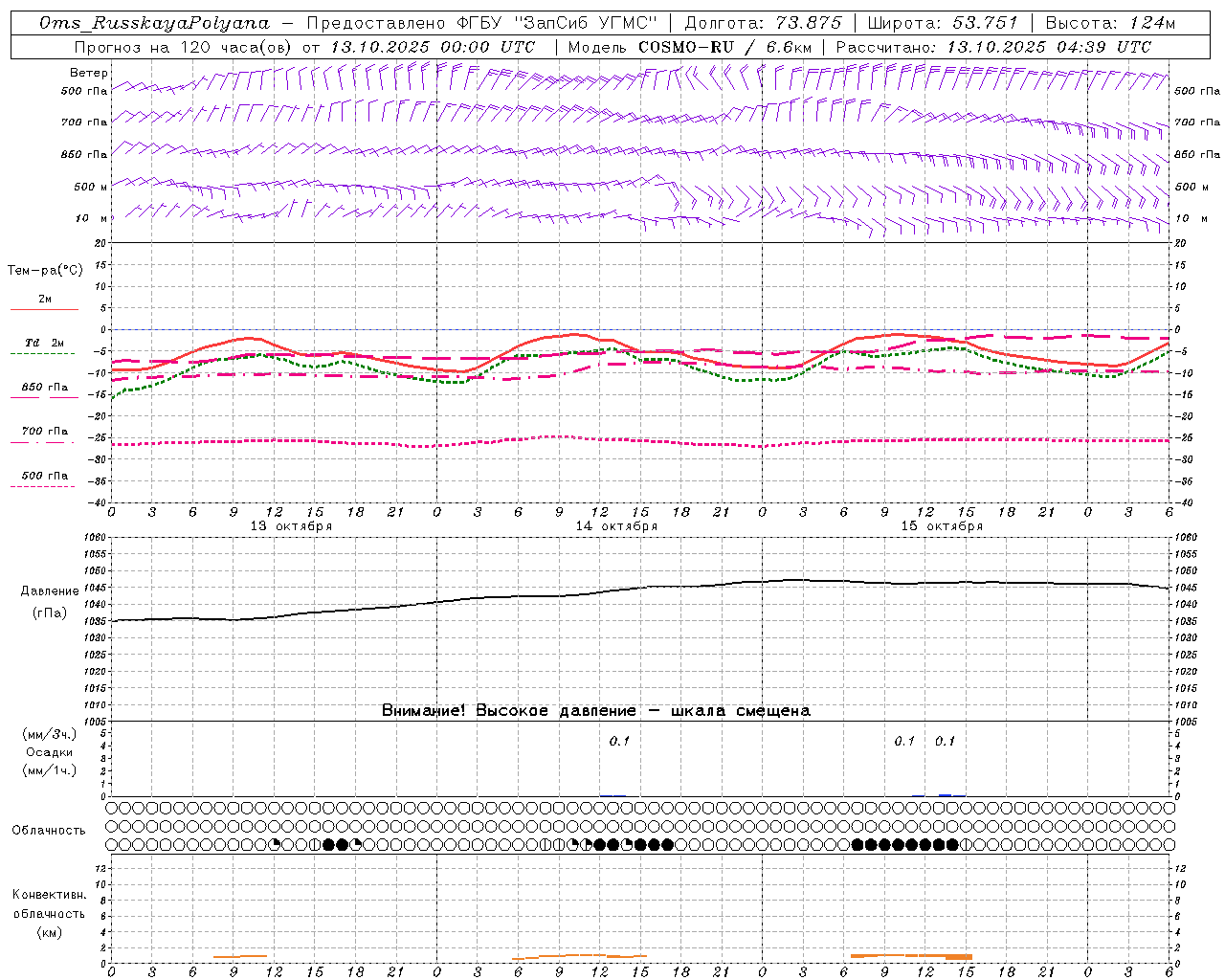Click the '13 октября' date label
The width and height of the screenshot is (1225, 980).
pyautogui.click(x=291, y=526)
